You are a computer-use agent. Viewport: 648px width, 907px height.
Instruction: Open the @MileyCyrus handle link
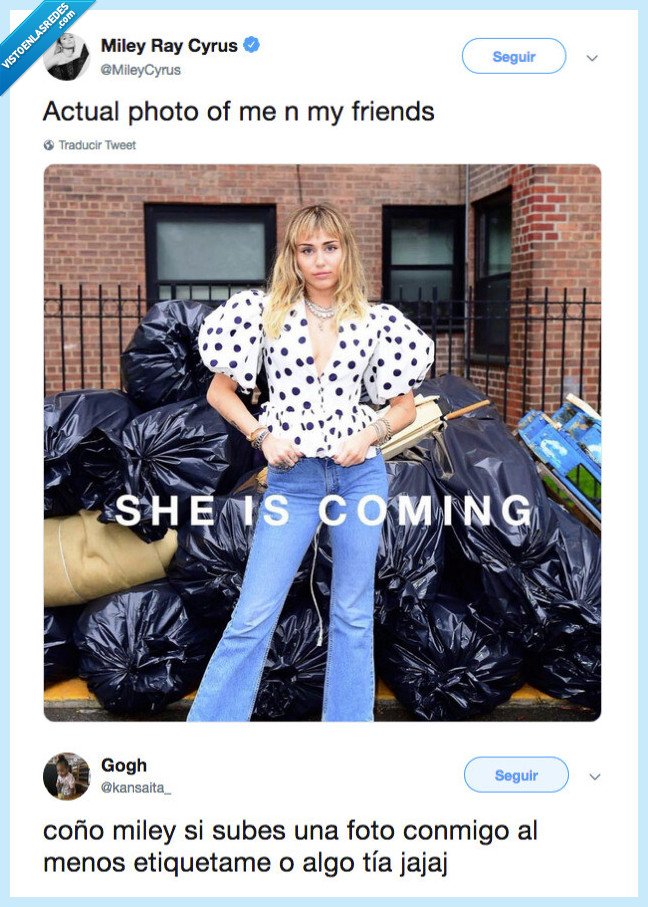pyautogui.click(x=141, y=70)
